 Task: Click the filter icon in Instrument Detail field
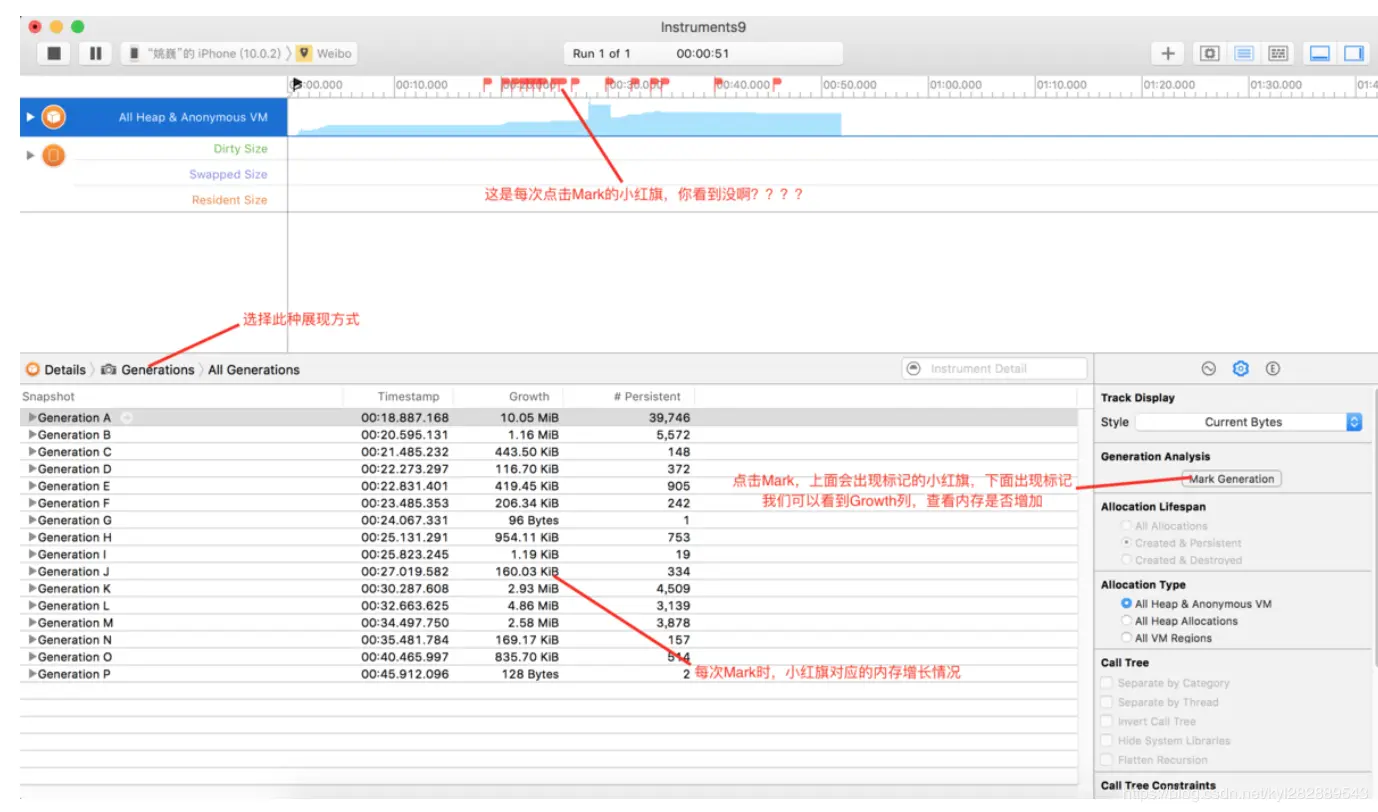[912, 368]
